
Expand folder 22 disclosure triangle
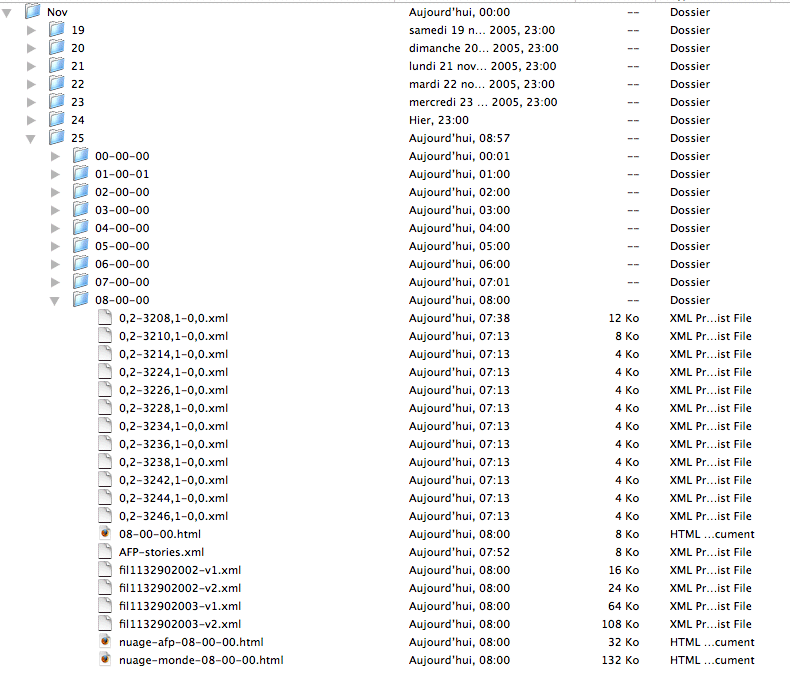tap(31, 84)
